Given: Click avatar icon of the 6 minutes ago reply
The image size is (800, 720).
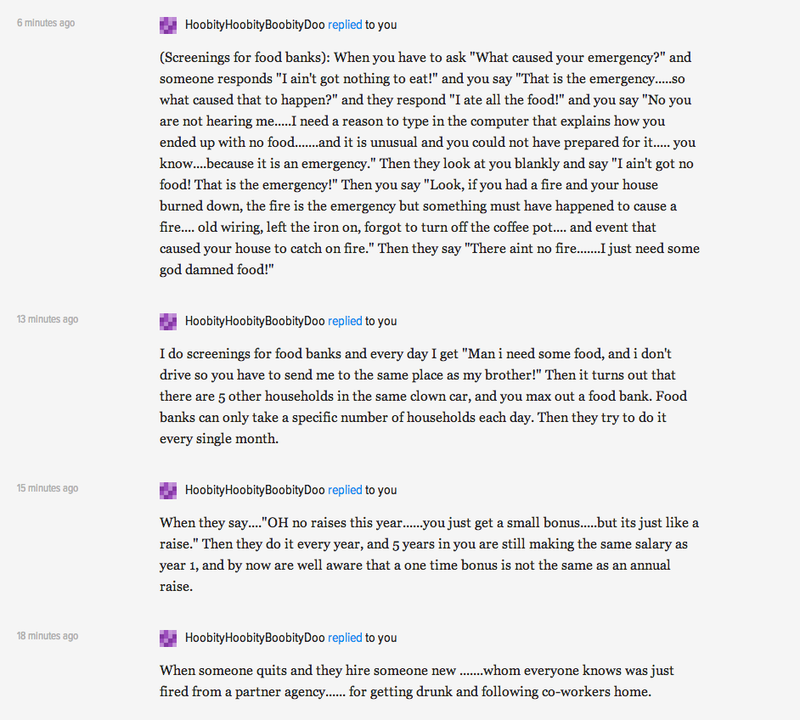Looking at the screenshot, I should [168, 25].
